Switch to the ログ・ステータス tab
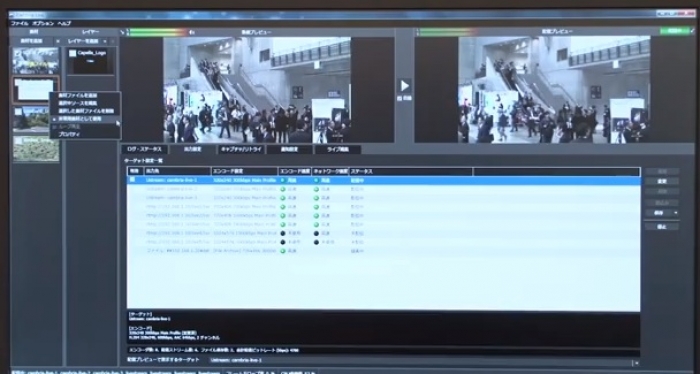 point(145,149)
